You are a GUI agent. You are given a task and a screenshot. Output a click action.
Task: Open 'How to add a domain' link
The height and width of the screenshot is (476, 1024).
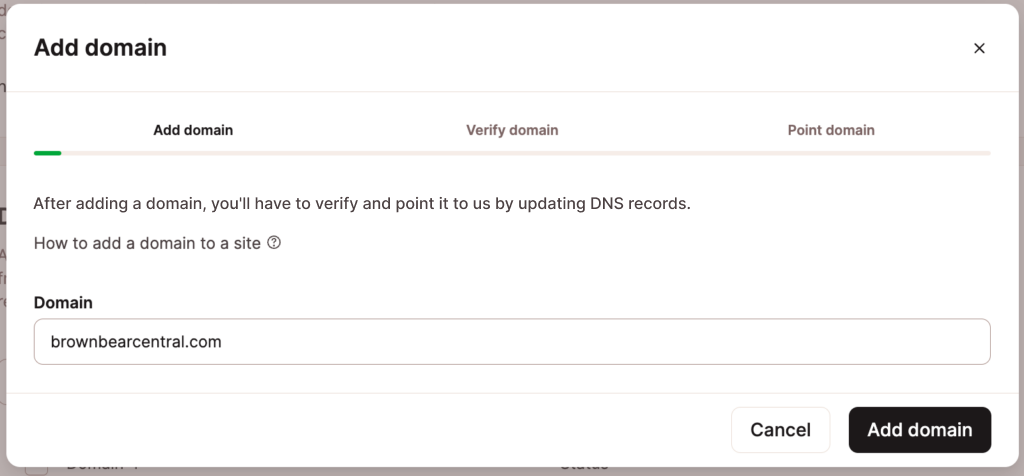coord(148,243)
